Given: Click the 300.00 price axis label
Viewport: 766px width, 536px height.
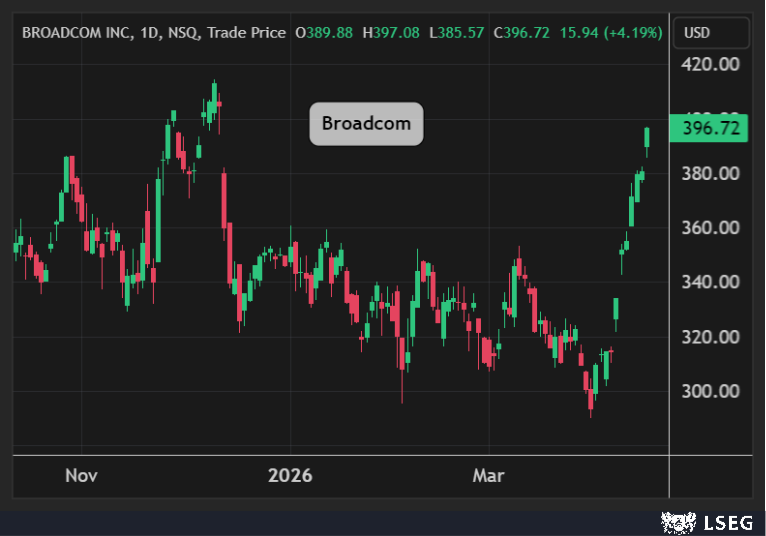Looking at the screenshot, I should click(710, 391).
